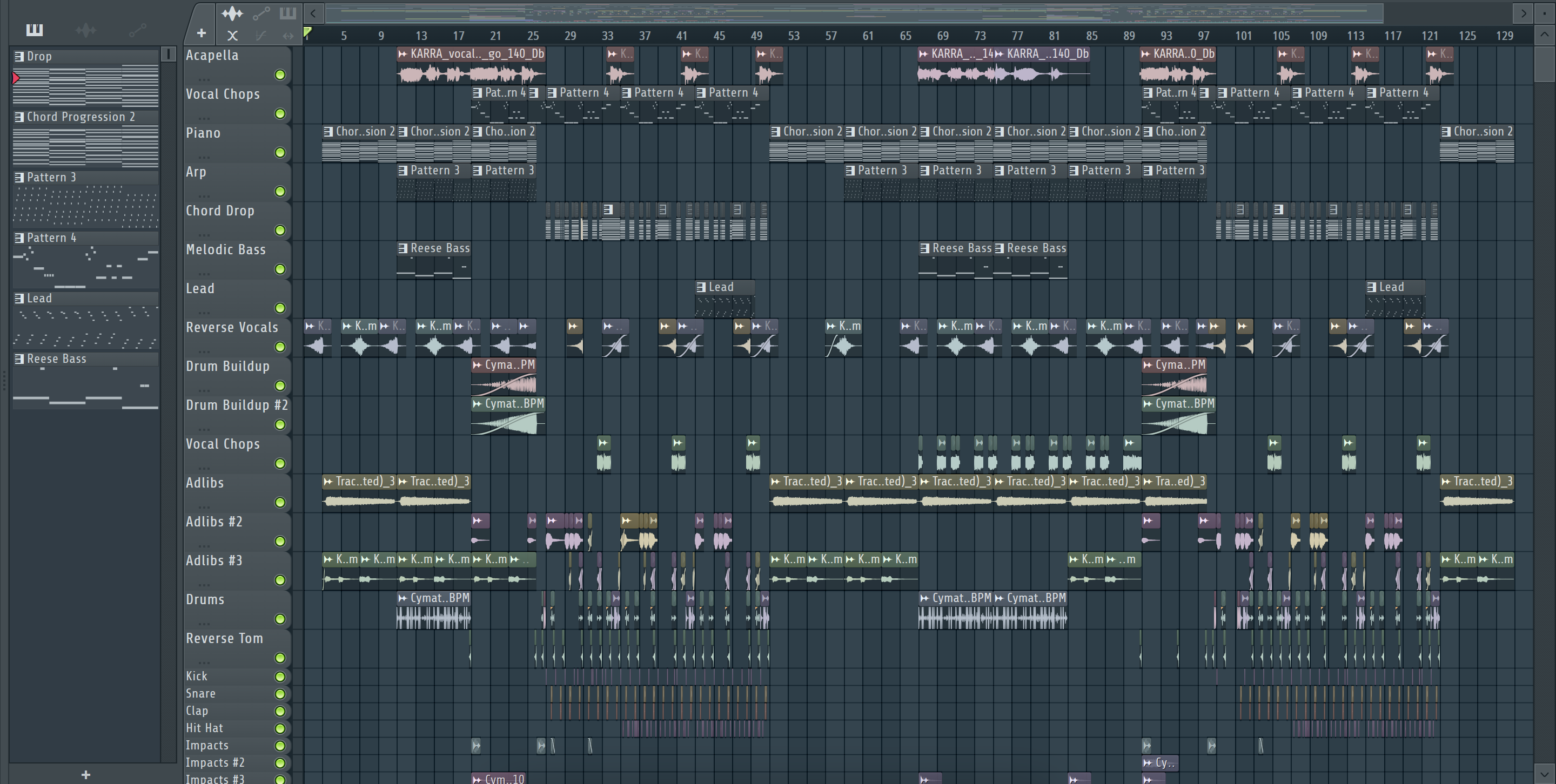Mute the Melodic Bass track

pyautogui.click(x=280, y=269)
